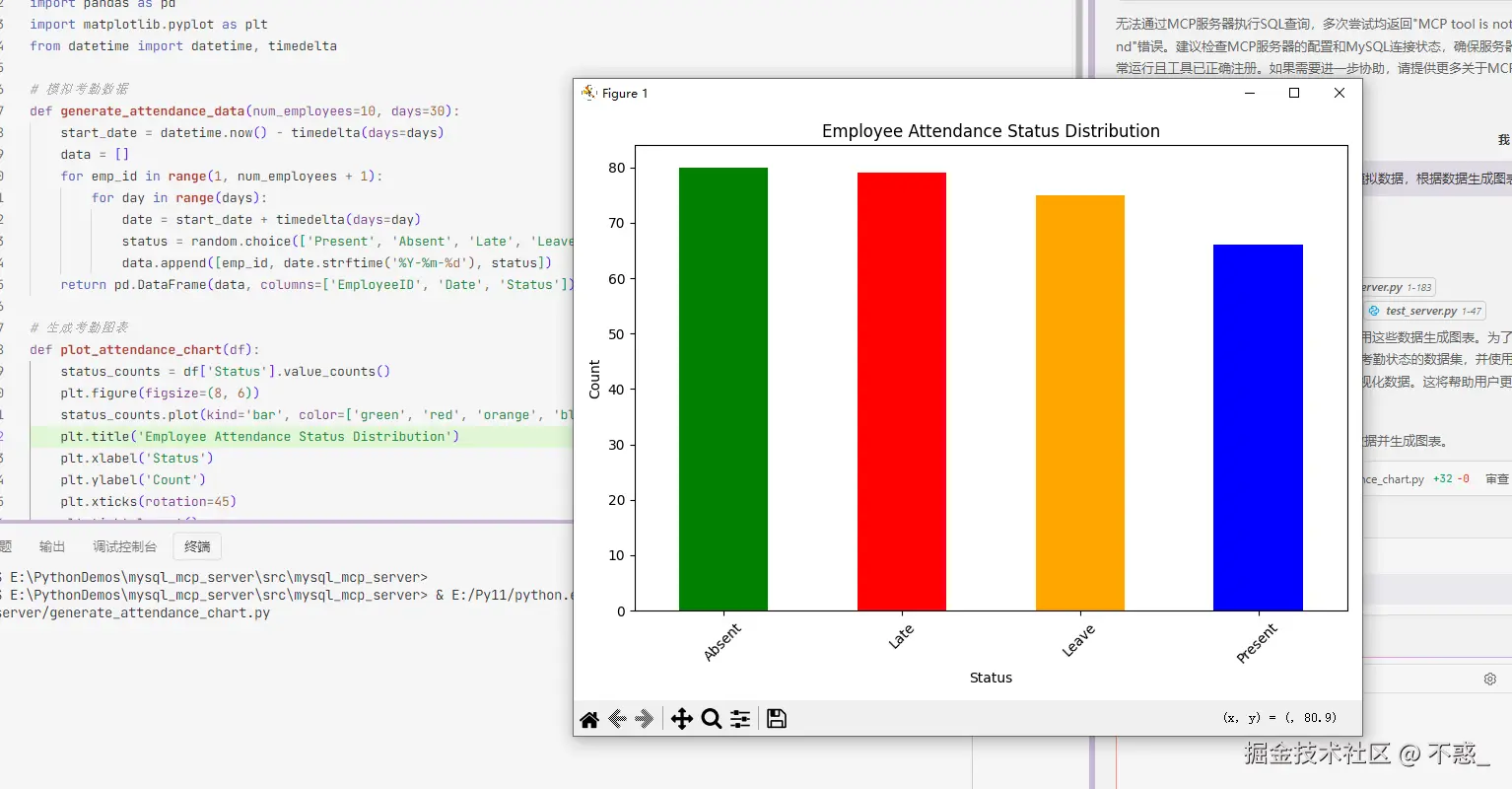This screenshot has height=789, width=1512.
Task: Click the Figure 1 window title icon
Action: coord(589,93)
